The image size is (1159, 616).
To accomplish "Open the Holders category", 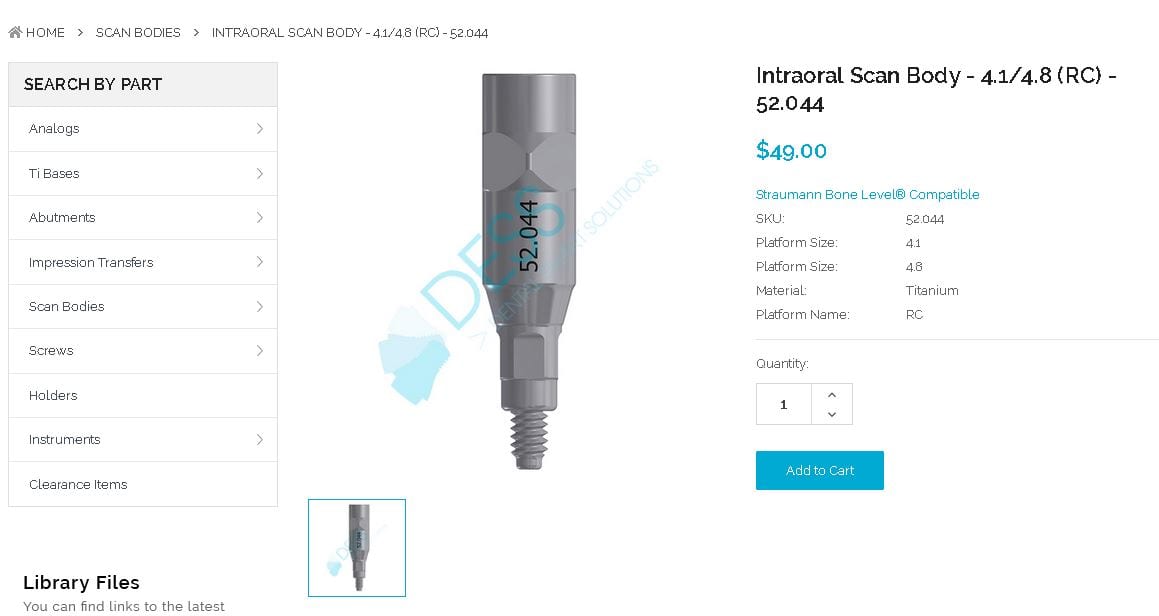I will [x=143, y=396].
